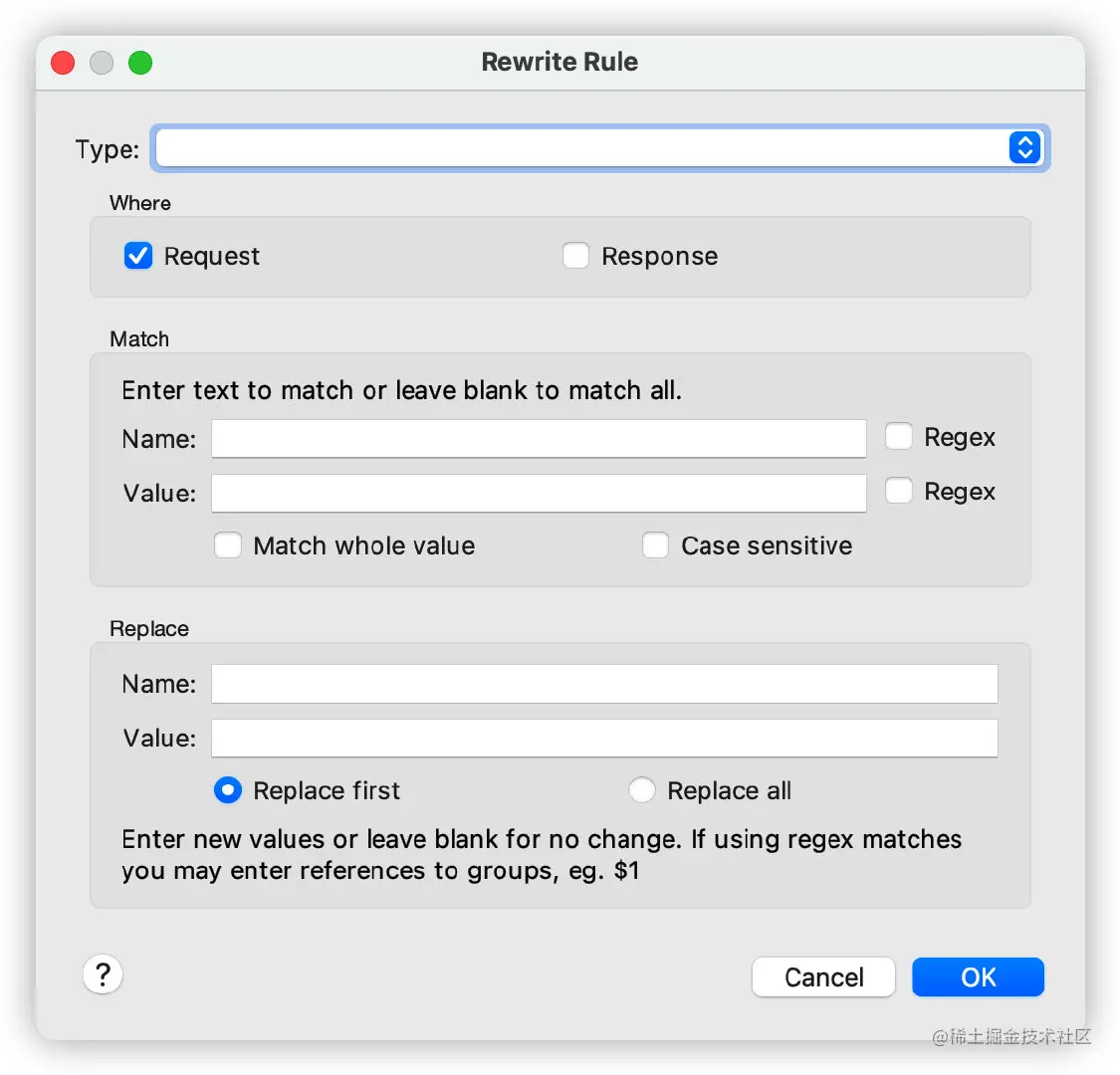This screenshot has width=1120, height=1075.
Task: Confirm with the OK button
Action: pos(978,977)
